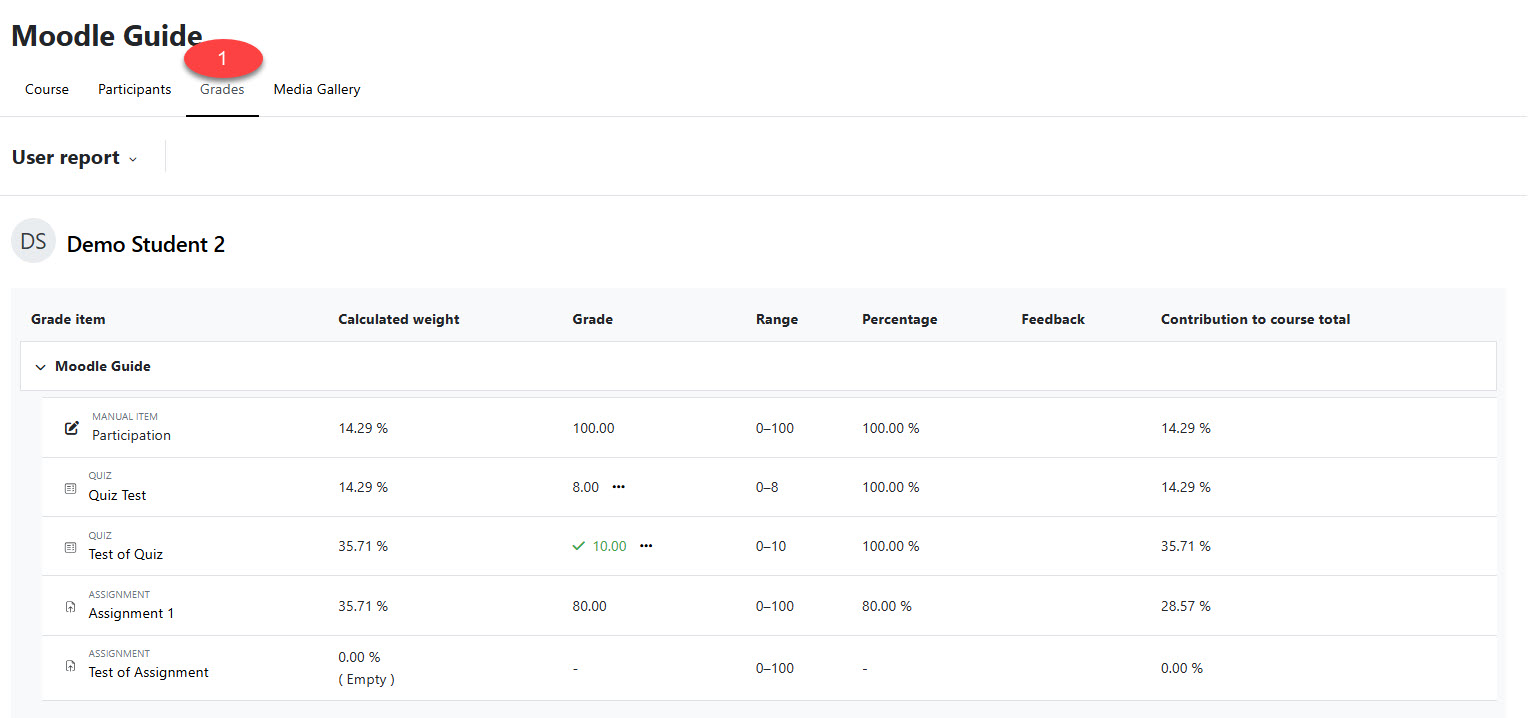Open the Test of Assignment link

point(148,672)
